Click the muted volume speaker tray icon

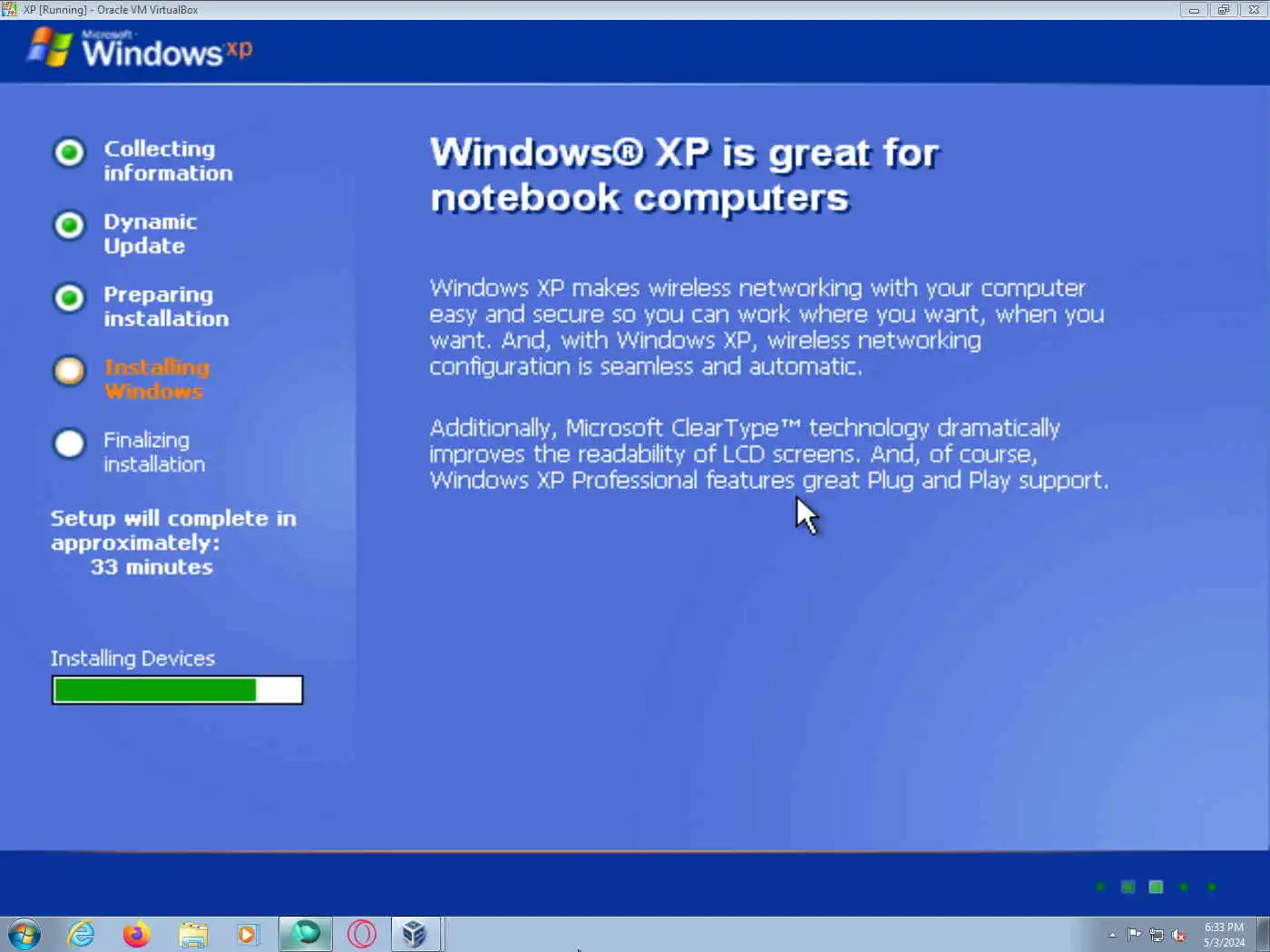(1178, 935)
